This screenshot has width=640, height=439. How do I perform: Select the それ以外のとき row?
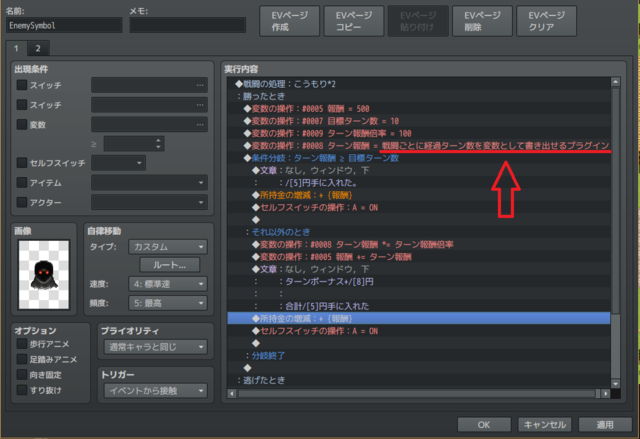point(419,232)
